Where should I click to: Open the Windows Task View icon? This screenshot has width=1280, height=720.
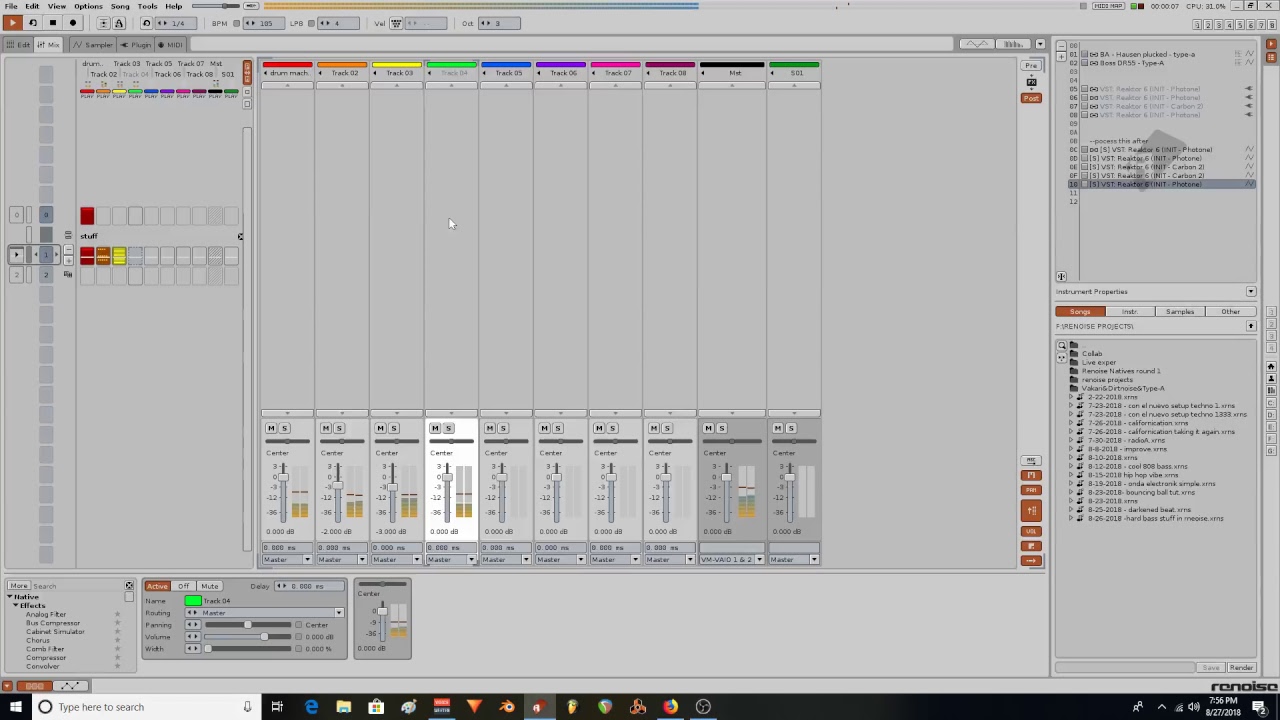[x=277, y=707]
